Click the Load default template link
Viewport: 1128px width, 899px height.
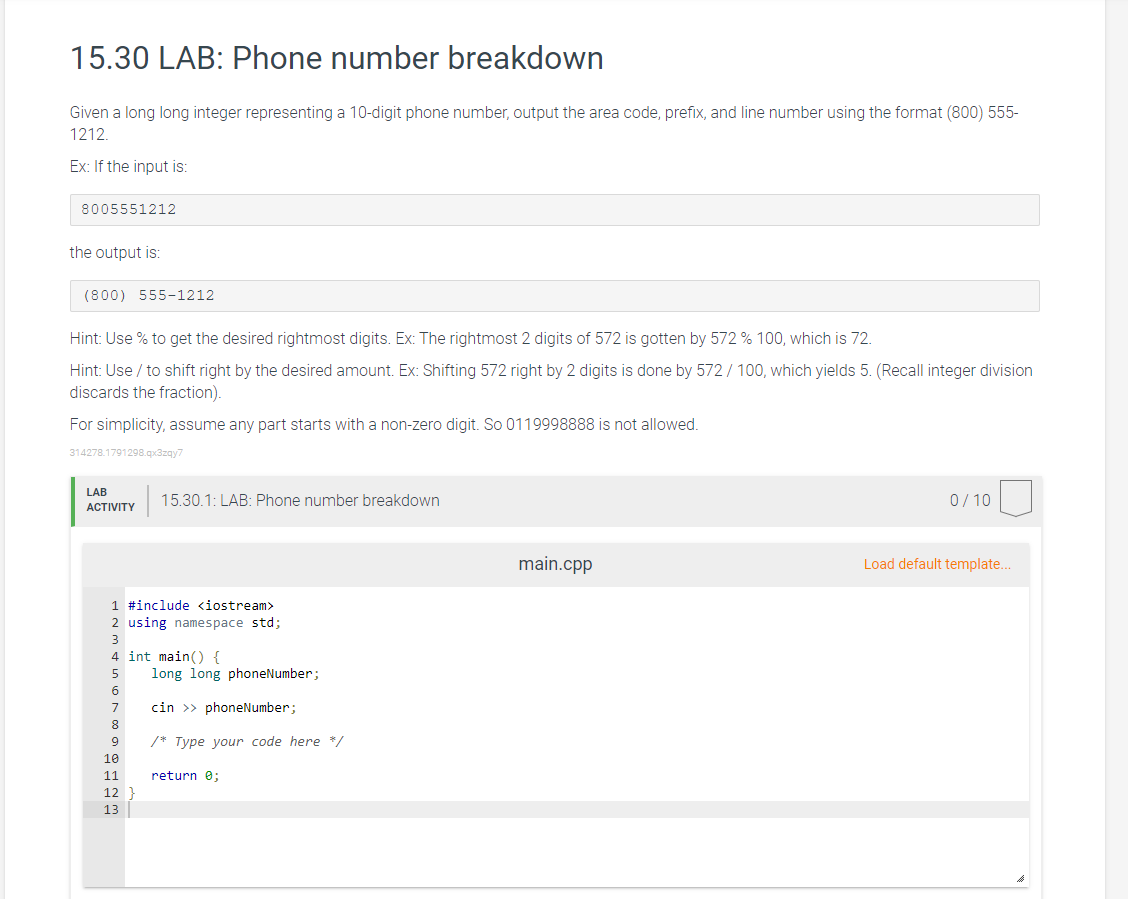tap(937, 564)
